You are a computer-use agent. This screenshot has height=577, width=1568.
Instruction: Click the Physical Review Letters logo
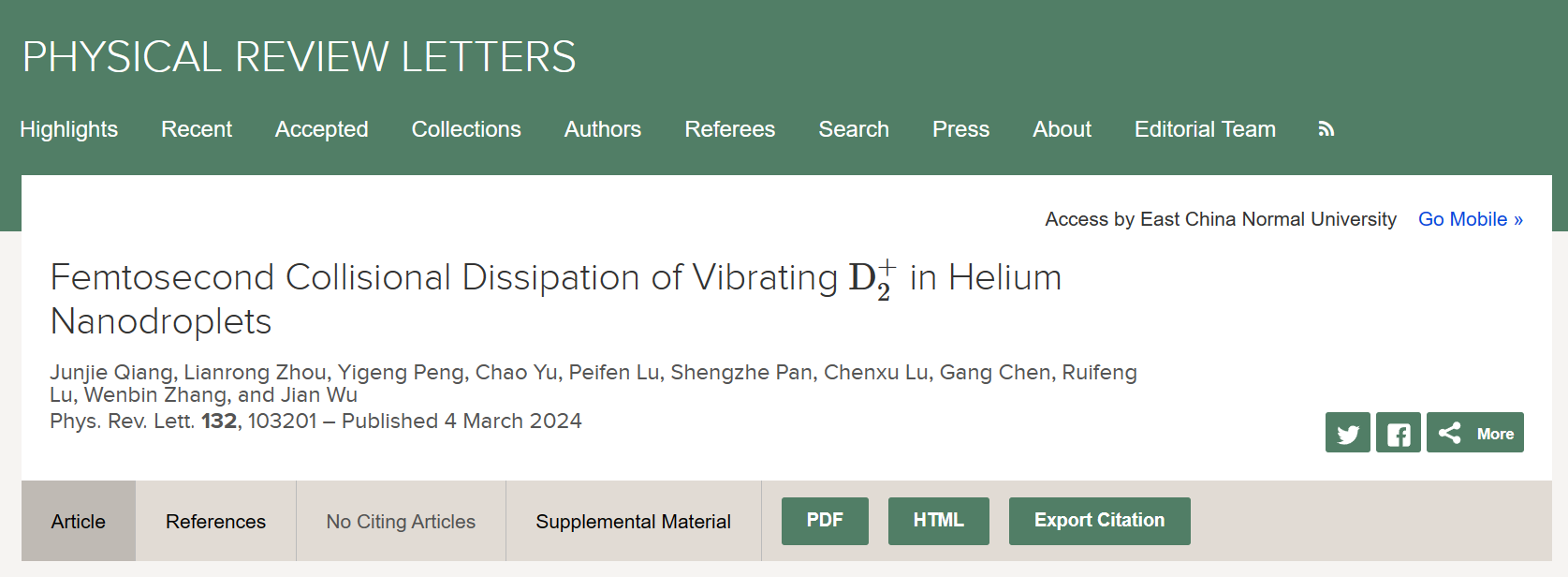(x=299, y=57)
